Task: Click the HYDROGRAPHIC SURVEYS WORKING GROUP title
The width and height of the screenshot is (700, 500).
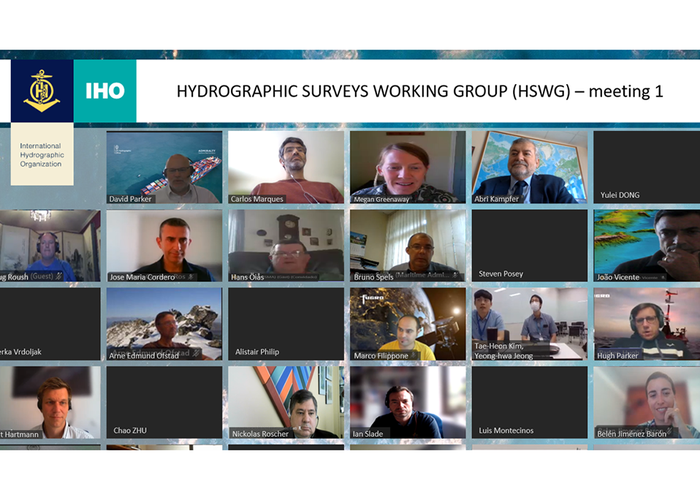Action: (x=420, y=91)
